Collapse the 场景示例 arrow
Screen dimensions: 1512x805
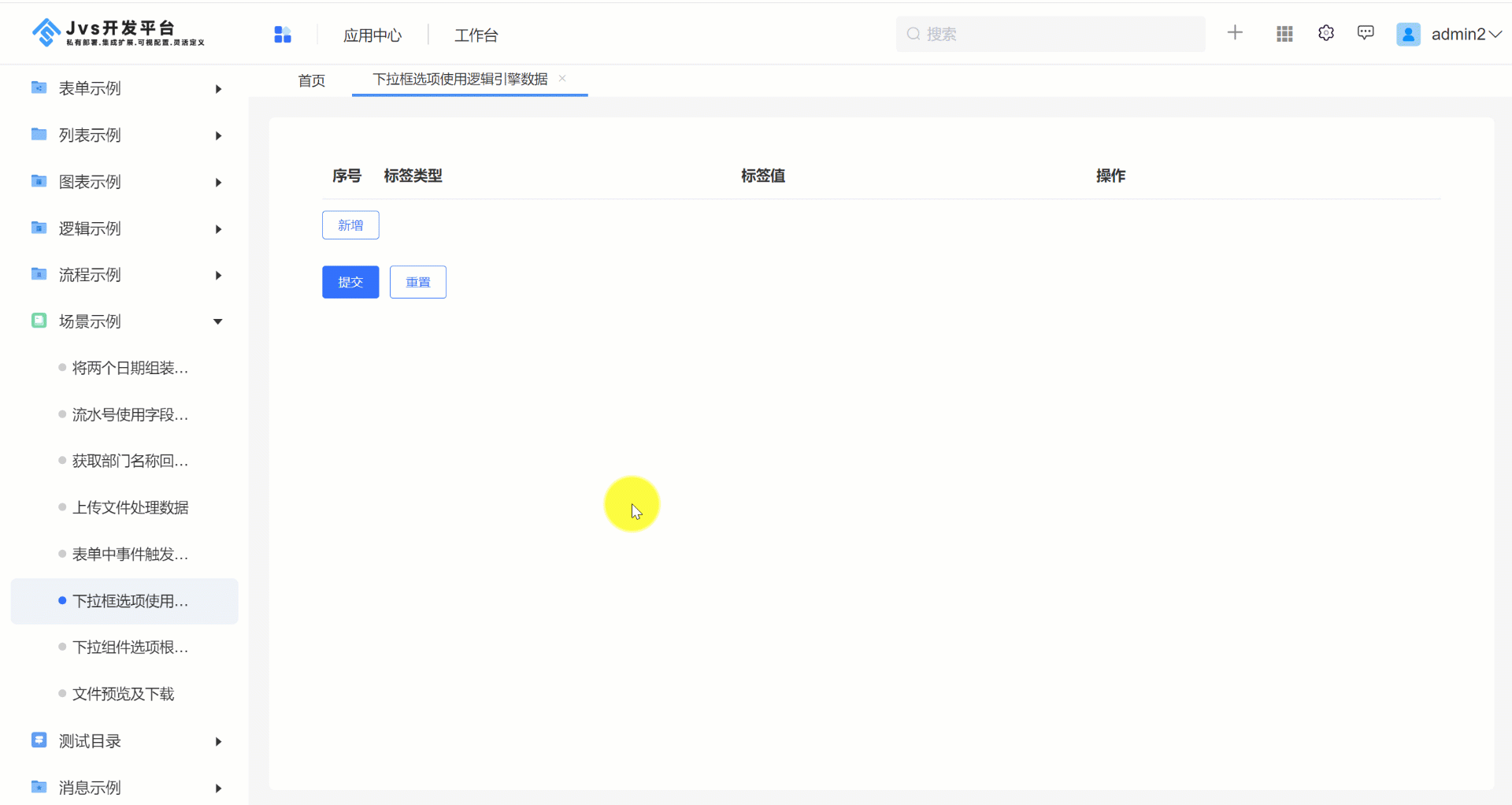coord(218,321)
